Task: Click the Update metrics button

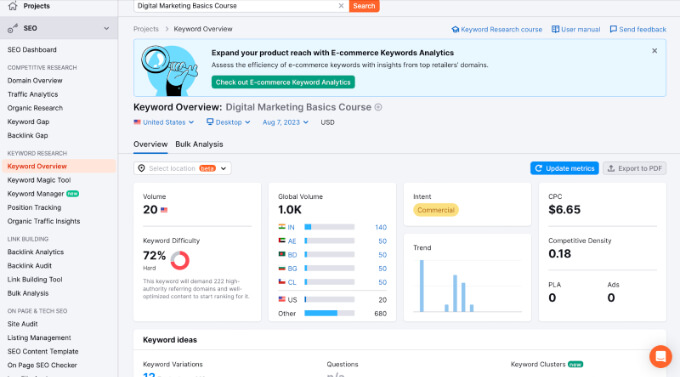Action: [x=564, y=168]
